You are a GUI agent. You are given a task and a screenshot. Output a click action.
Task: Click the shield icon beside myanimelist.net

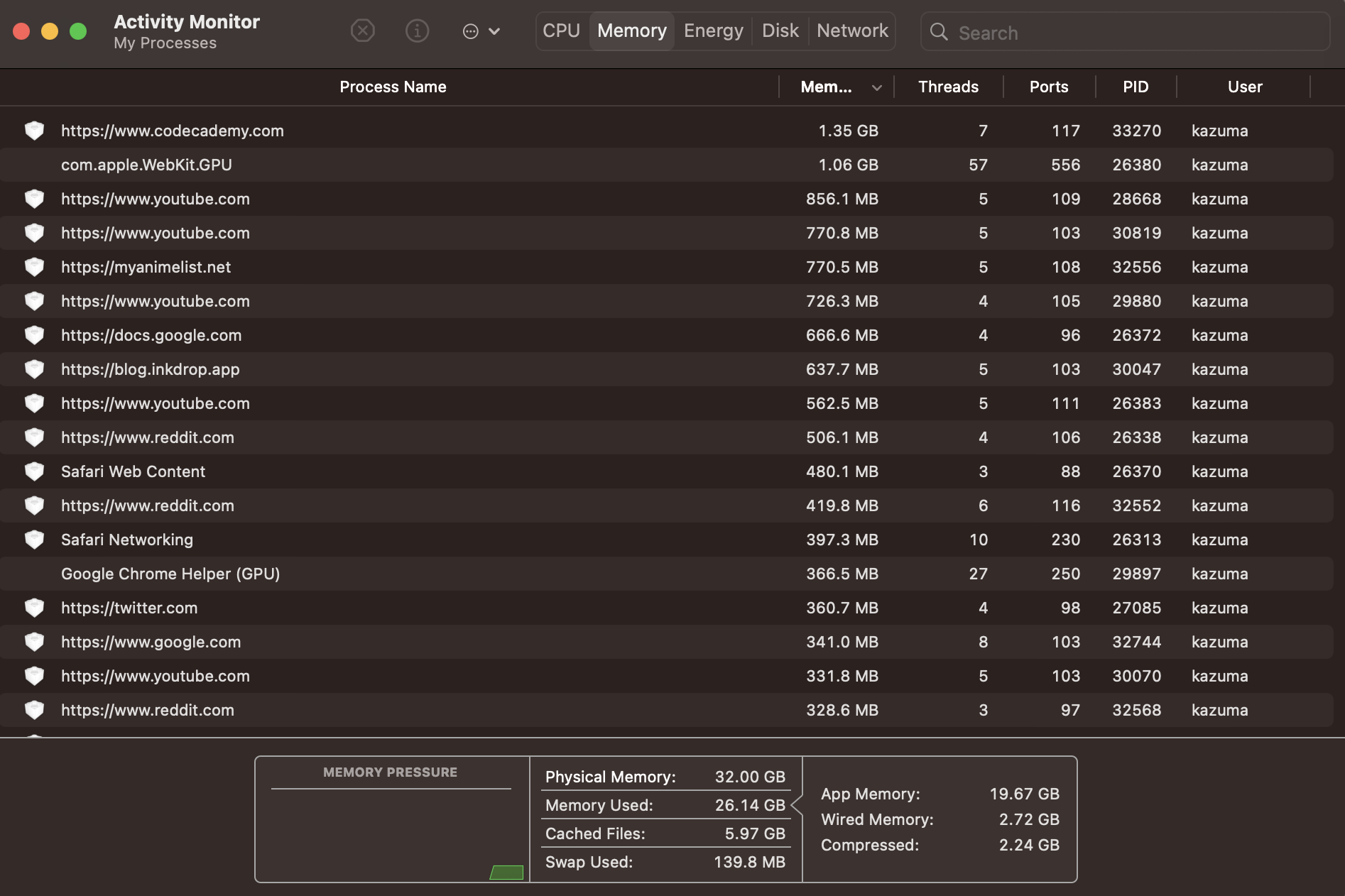[34, 267]
